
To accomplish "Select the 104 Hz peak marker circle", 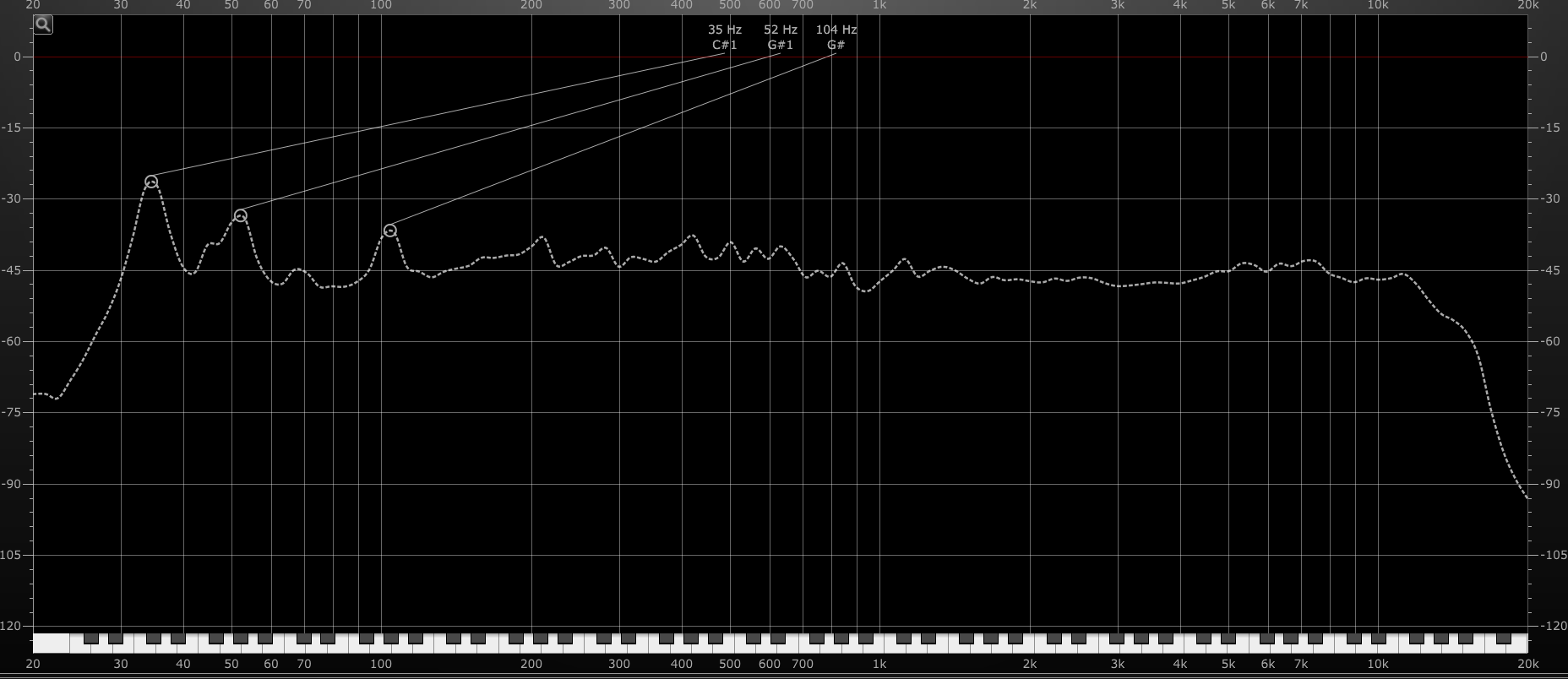I will [390, 231].
